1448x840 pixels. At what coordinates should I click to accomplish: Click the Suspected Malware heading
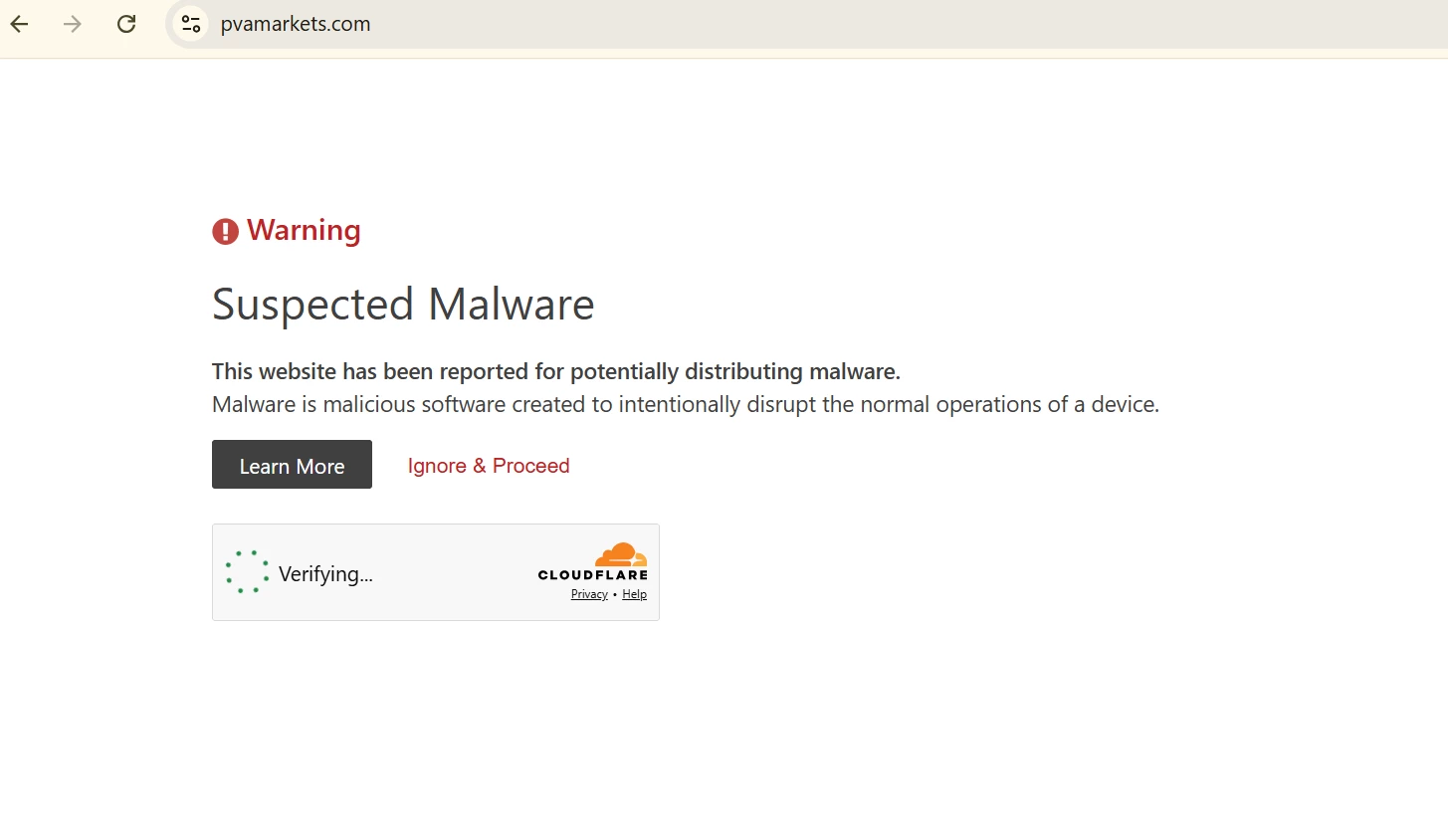[403, 305]
